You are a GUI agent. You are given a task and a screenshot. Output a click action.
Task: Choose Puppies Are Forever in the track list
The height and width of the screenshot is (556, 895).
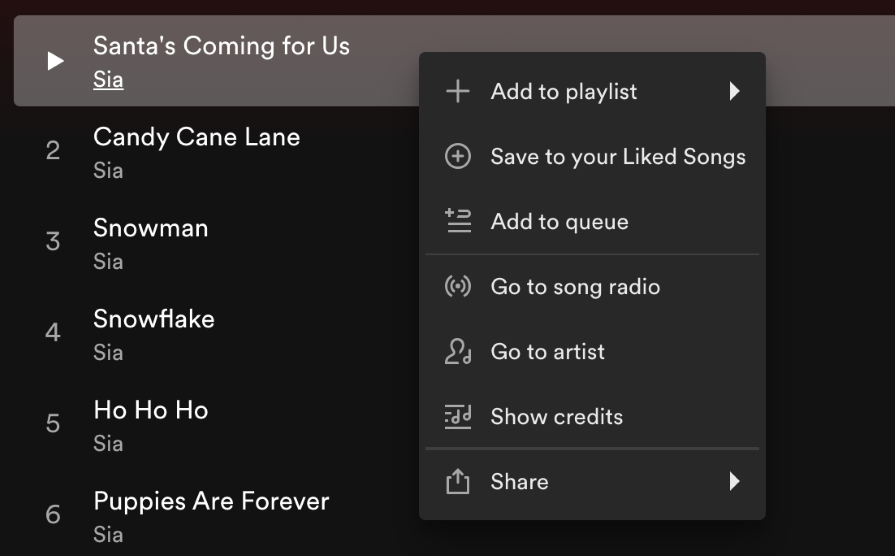click(211, 501)
